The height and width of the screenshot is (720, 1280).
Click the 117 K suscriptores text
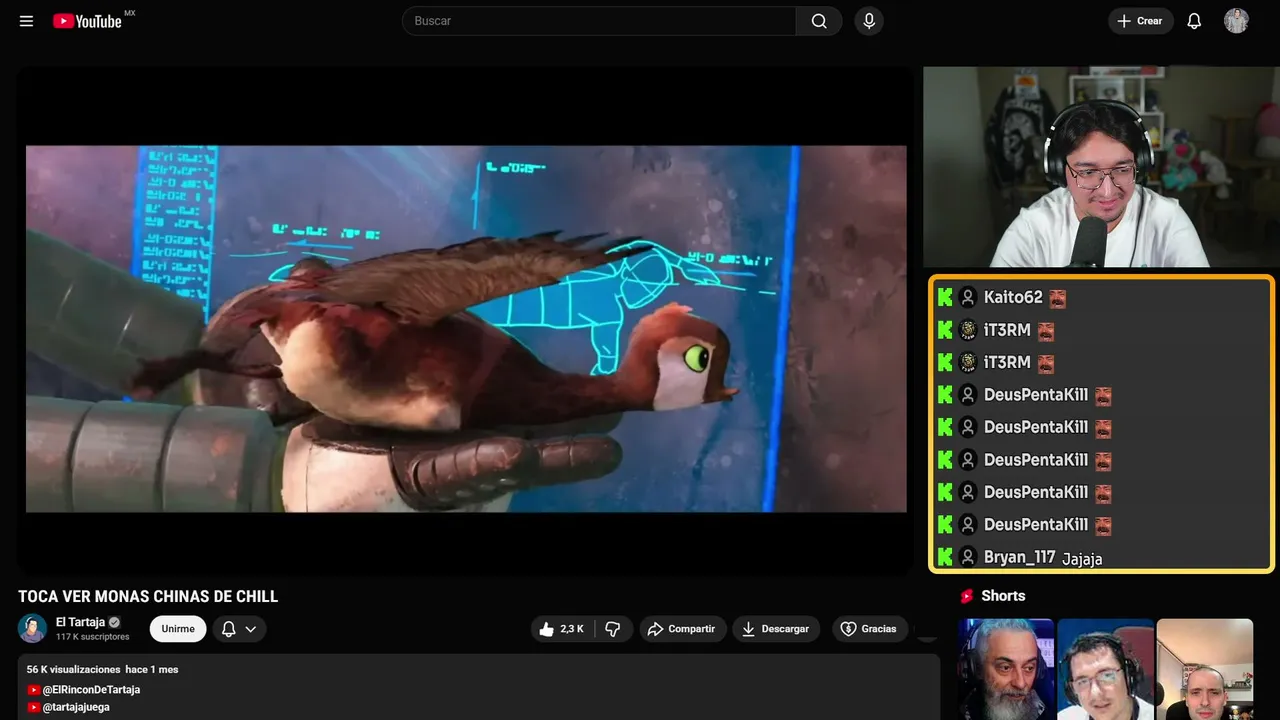[x=93, y=637]
